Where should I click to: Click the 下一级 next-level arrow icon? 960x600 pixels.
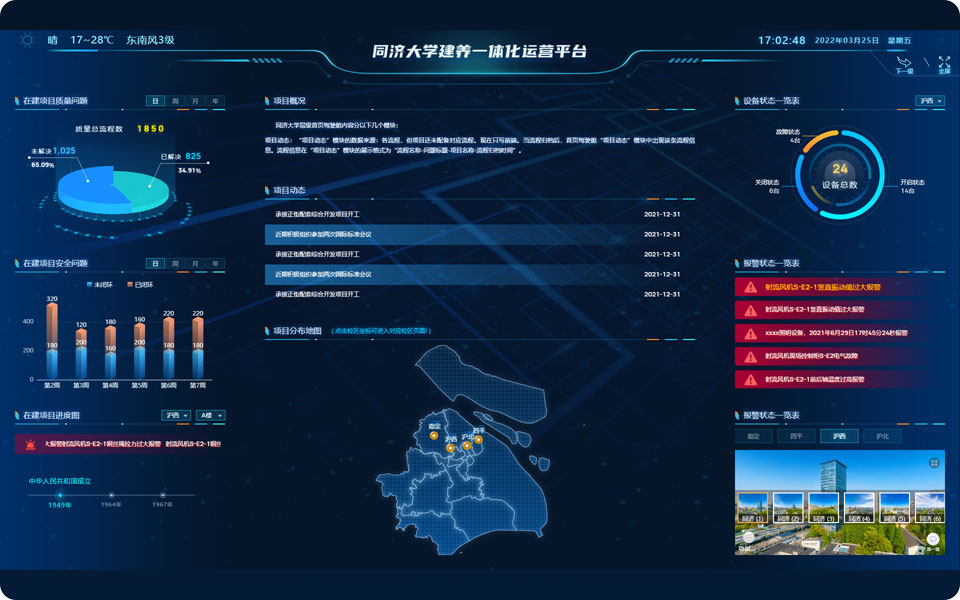904,62
